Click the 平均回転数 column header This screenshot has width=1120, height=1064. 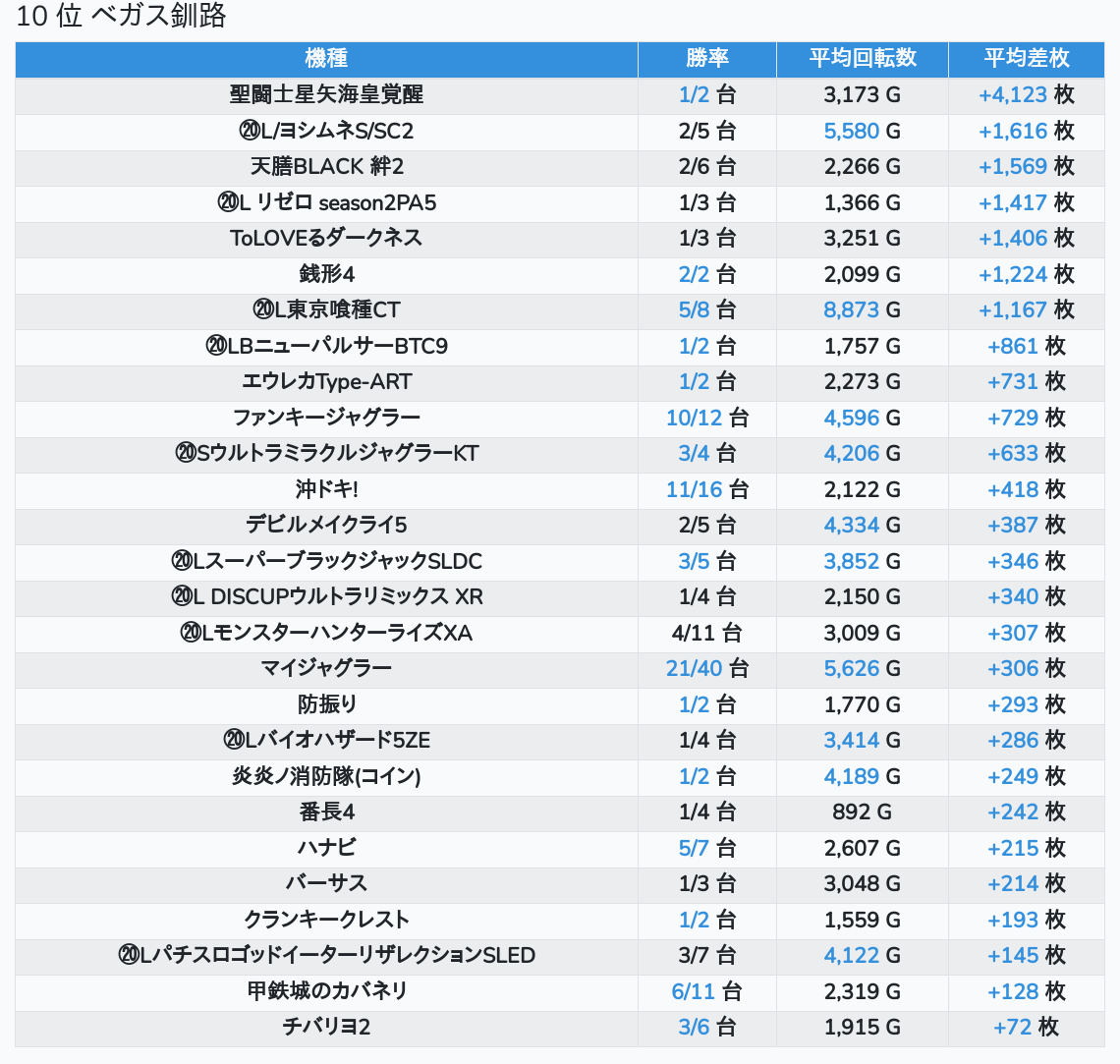coord(863,58)
